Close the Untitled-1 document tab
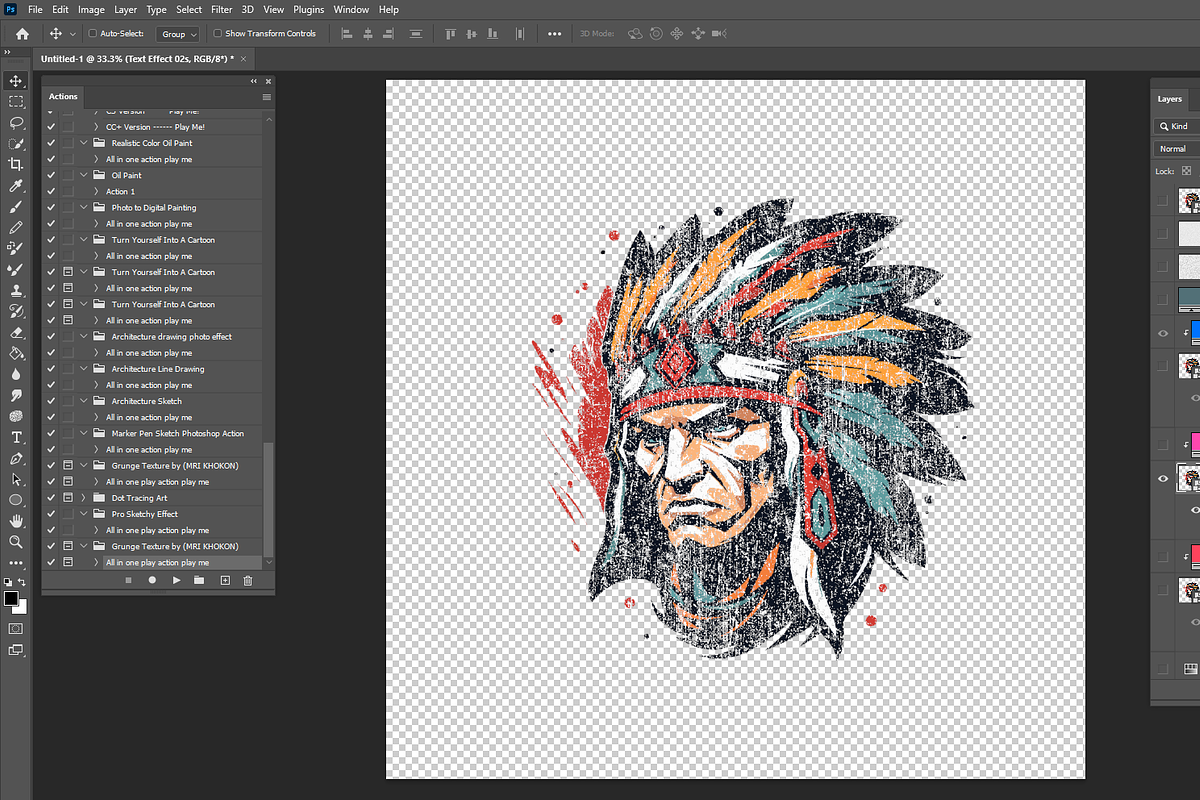 click(x=242, y=59)
